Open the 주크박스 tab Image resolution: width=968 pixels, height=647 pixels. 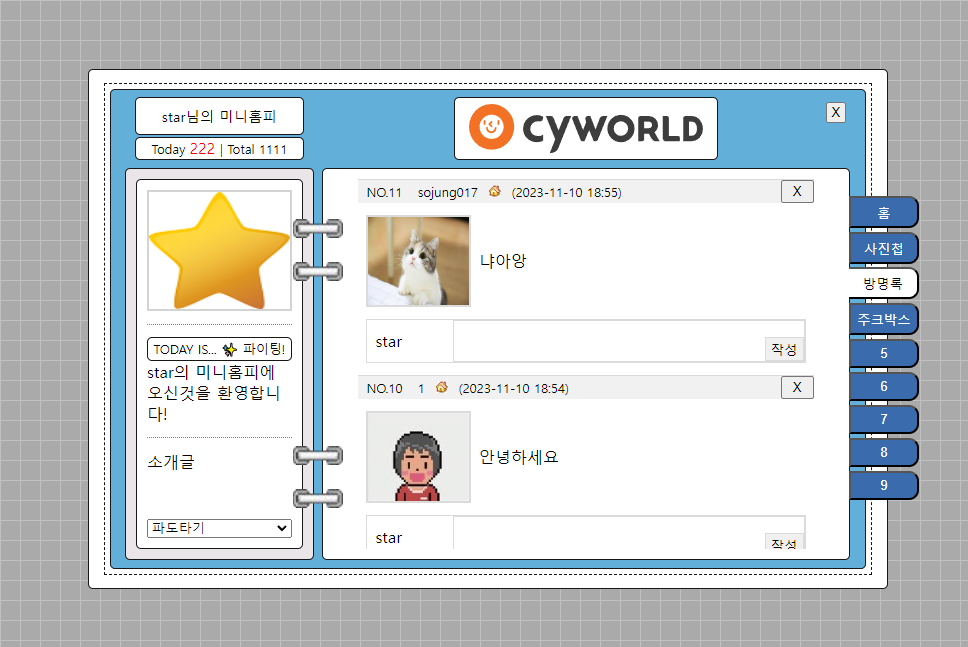pos(883,319)
